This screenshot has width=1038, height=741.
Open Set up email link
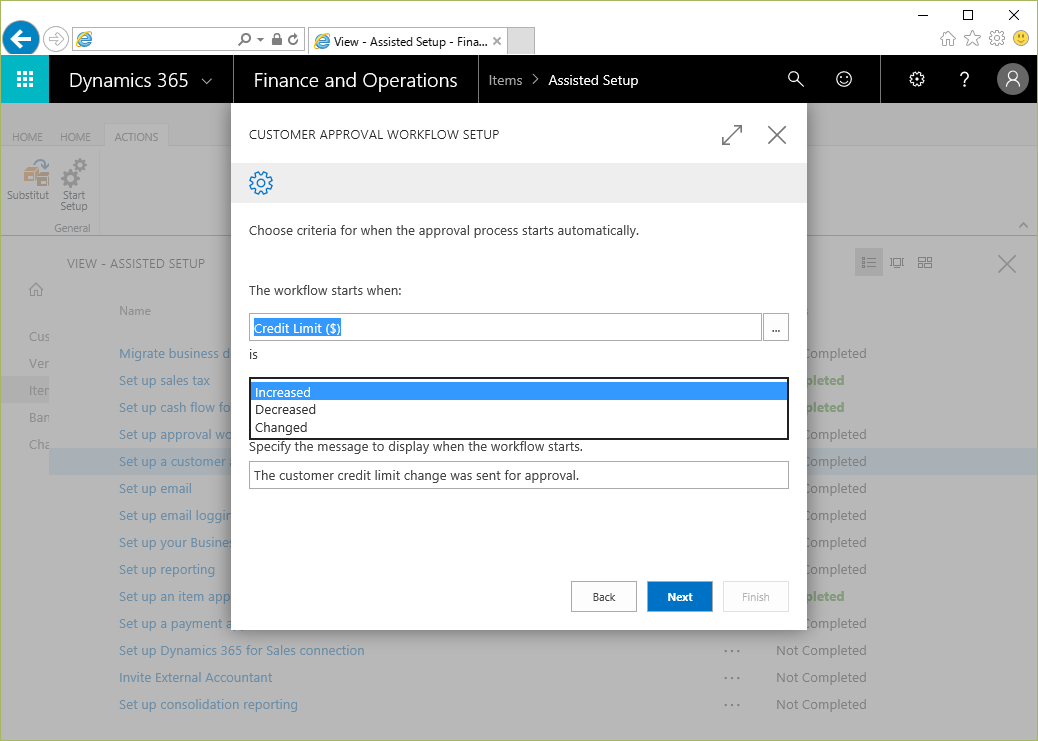coord(156,488)
